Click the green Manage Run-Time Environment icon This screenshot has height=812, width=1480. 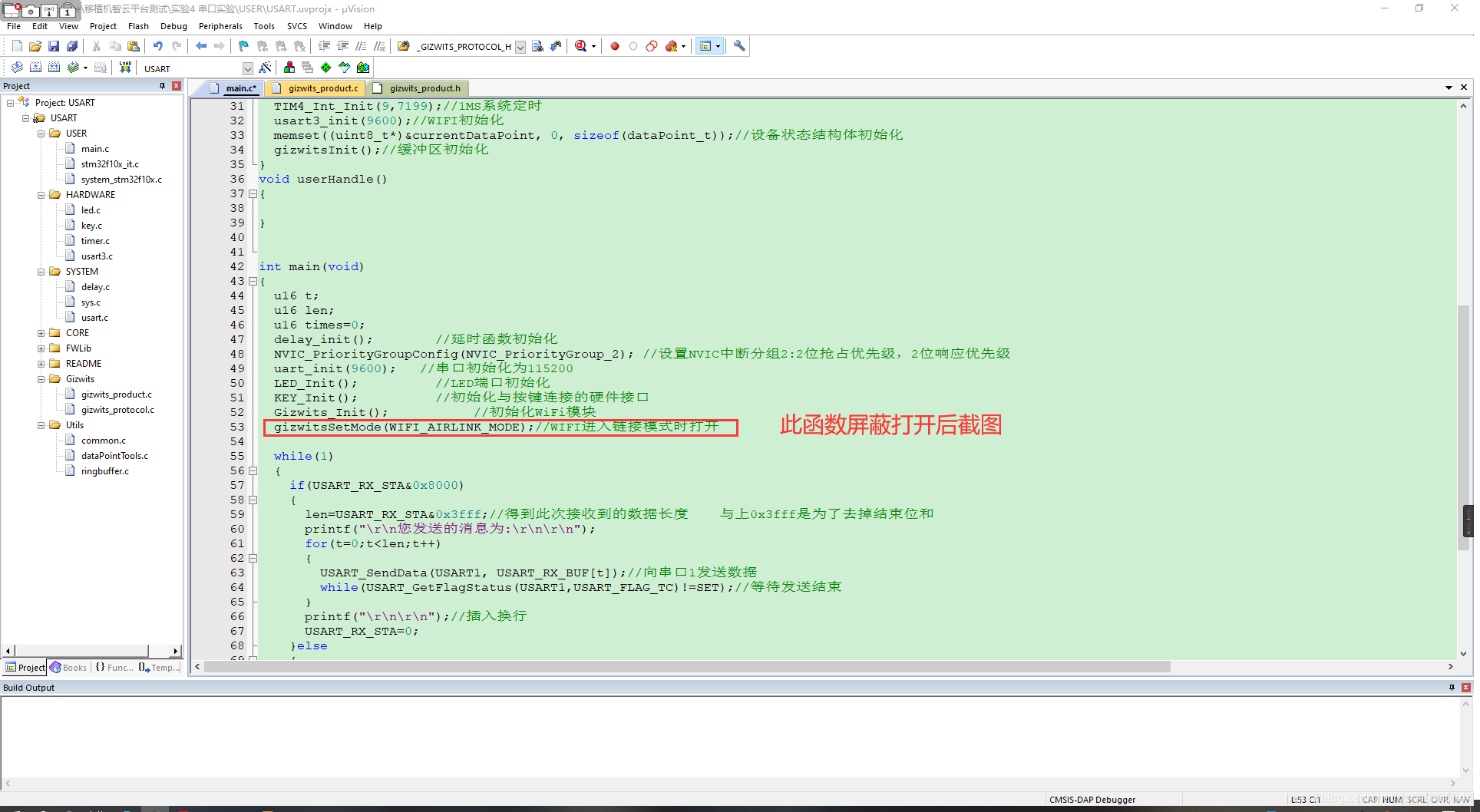(x=326, y=68)
